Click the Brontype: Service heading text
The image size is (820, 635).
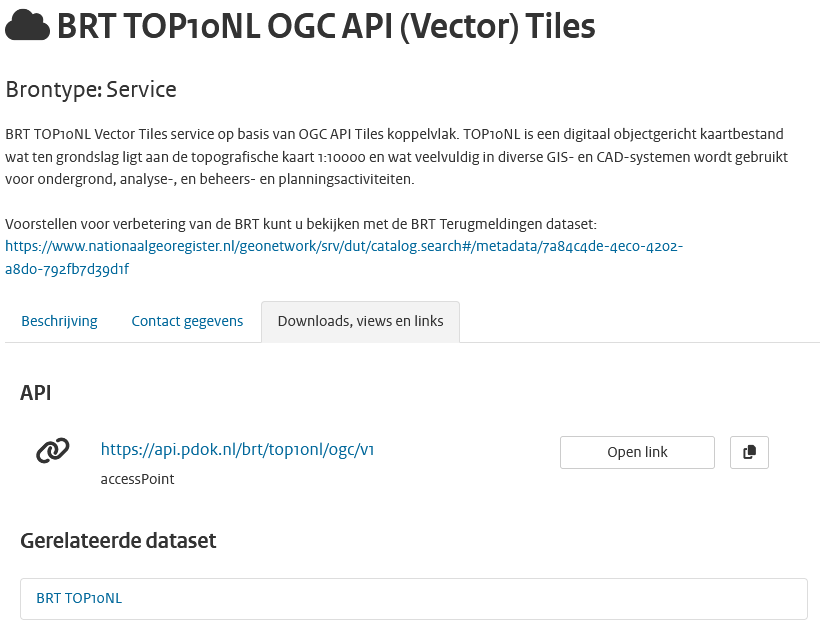coord(90,89)
